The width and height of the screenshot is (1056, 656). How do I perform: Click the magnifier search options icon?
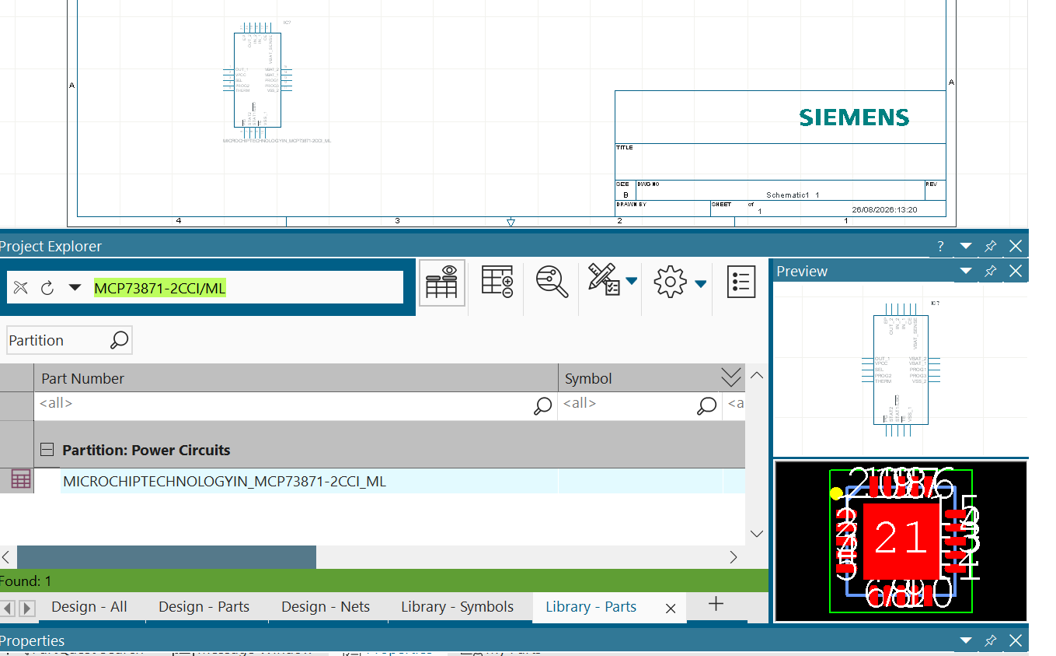pyautogui.click(x=552, y=282)
